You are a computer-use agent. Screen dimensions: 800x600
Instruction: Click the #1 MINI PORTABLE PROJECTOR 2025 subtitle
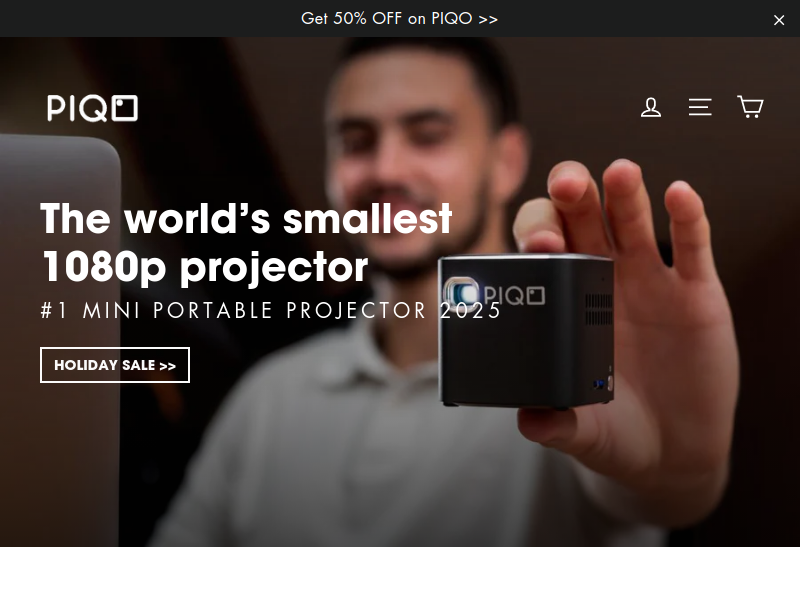pos(271,310)
